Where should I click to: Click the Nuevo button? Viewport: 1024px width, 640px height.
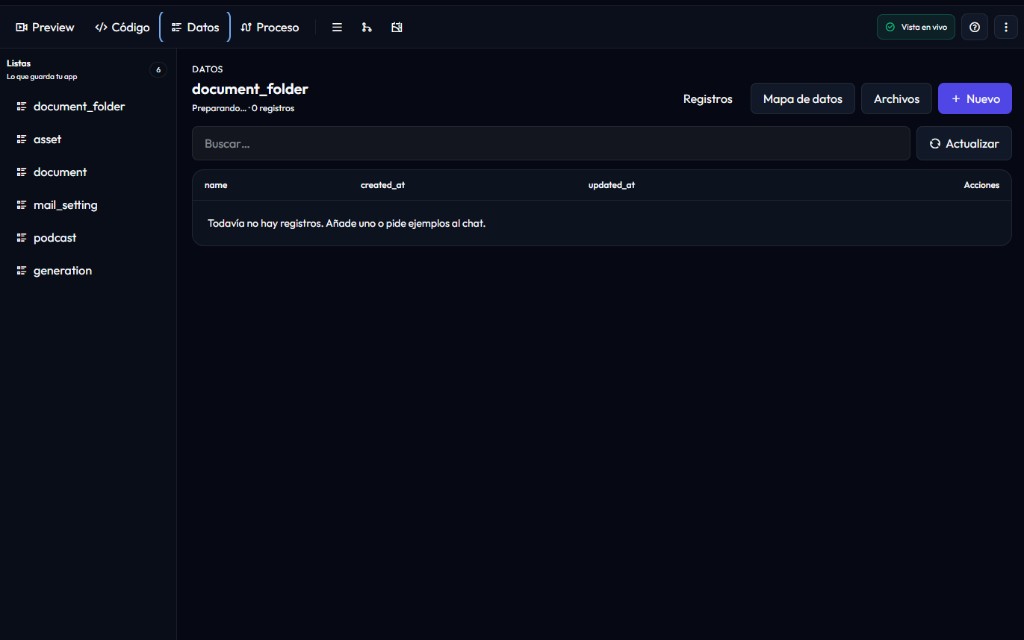[974, 99]
